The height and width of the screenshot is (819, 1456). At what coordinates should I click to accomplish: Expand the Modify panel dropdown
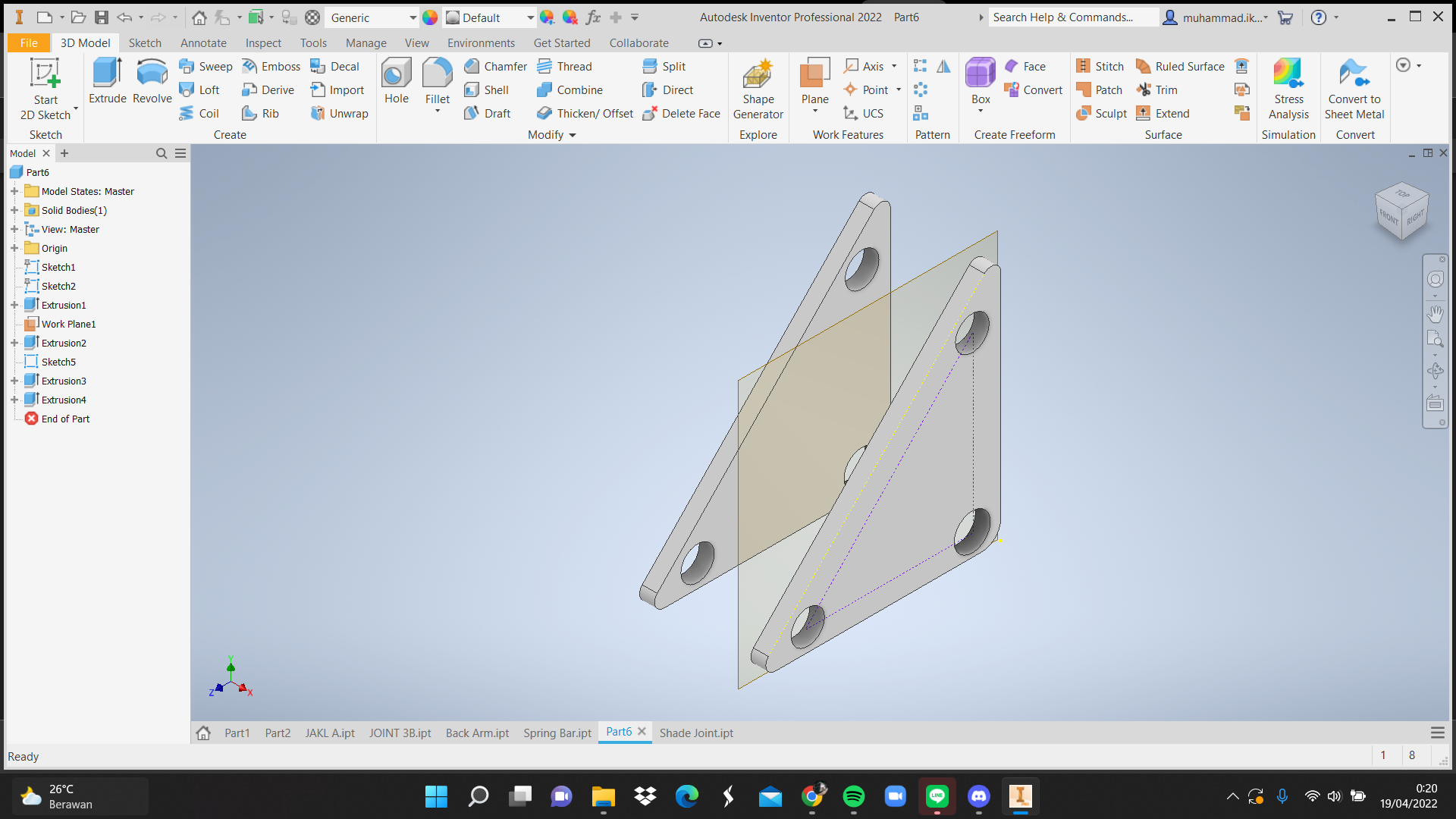[572, 135]
